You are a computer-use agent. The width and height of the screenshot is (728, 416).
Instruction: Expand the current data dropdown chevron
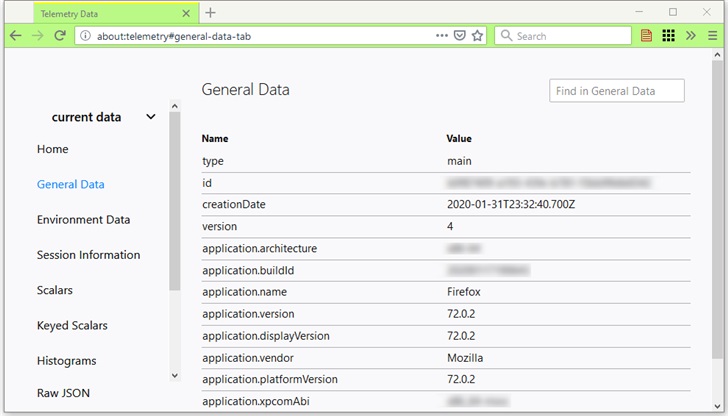point(151,117)
